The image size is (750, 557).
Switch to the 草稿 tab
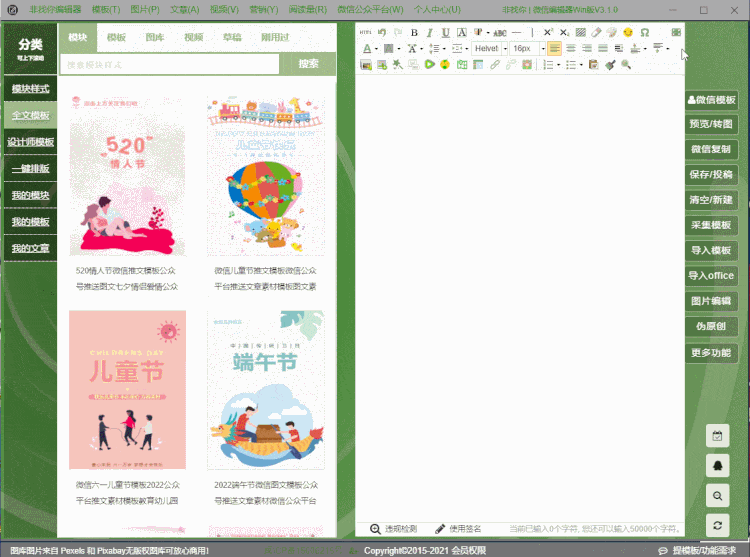(232, 37)
